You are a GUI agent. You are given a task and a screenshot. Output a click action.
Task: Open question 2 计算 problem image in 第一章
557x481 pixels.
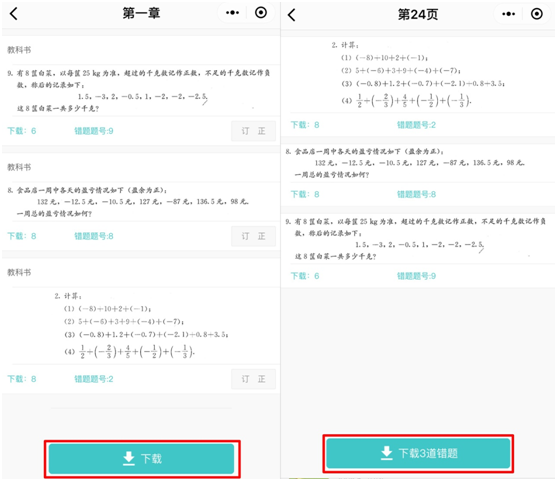click(x=142, y=326)
